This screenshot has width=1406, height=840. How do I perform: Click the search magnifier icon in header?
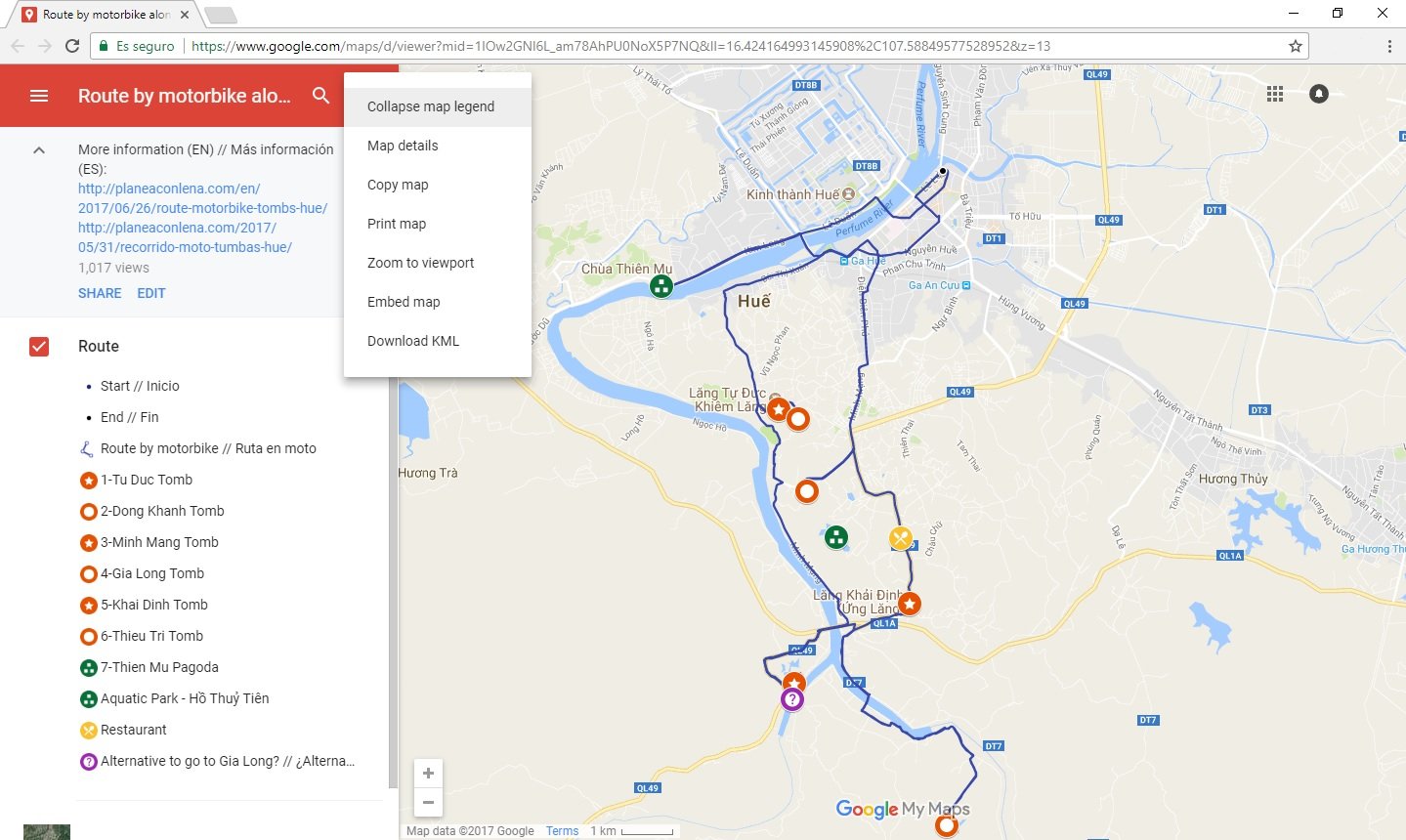[x=320, y=96]
